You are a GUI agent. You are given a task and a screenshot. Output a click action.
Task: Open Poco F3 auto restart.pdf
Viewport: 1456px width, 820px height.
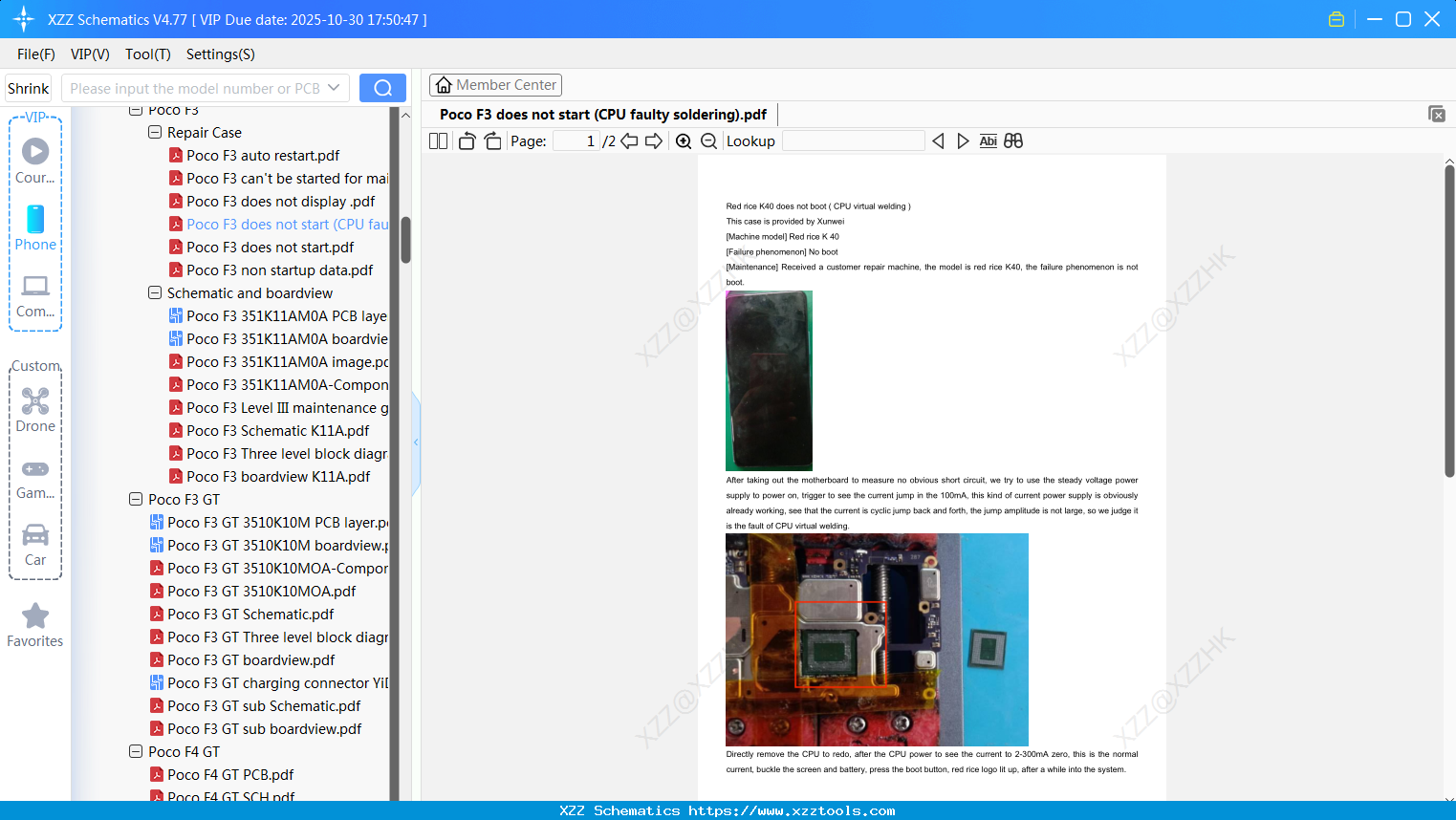263,156
